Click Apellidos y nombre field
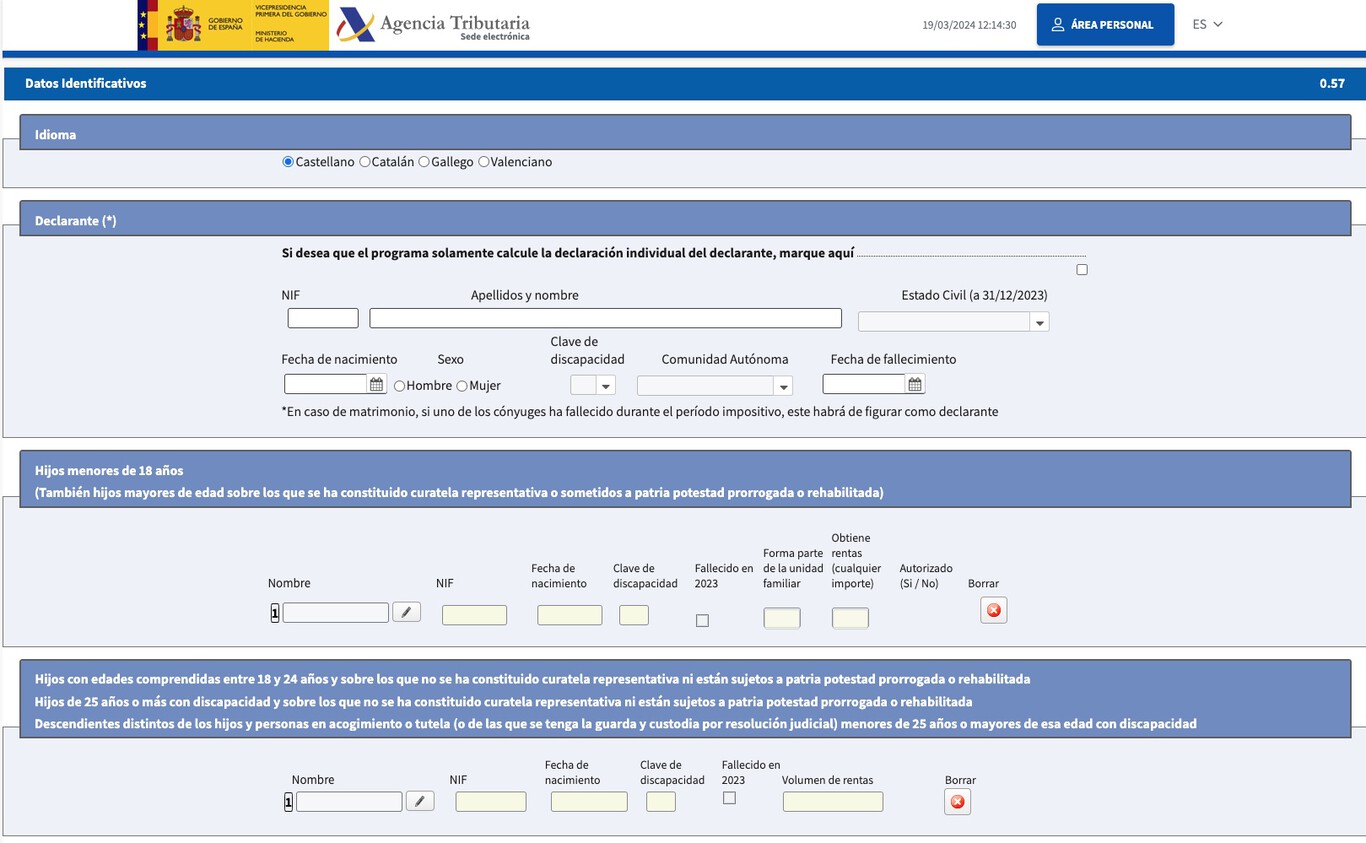1366x843 pixels. pyautogui.click(x=605, y=318)
